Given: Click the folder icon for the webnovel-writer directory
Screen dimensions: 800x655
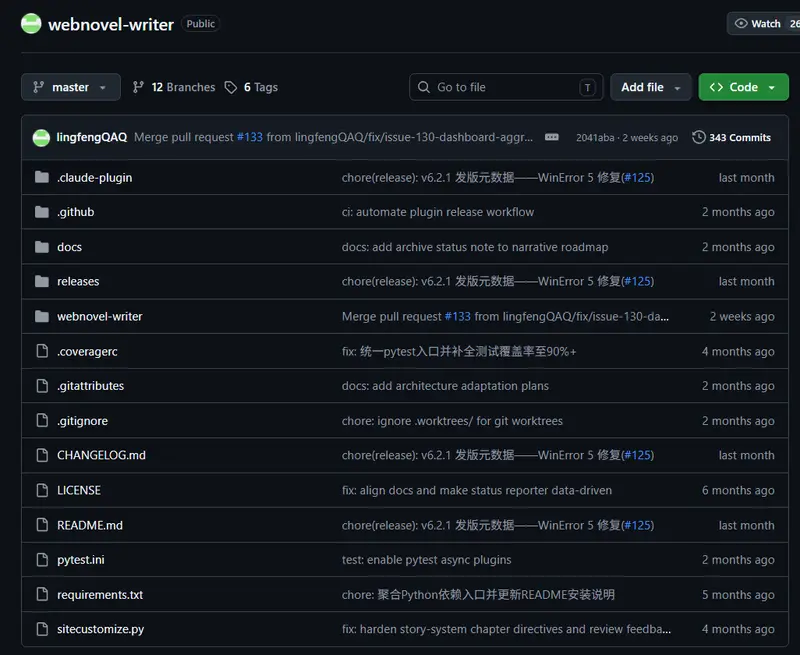Looking at the screenshot, I should 42,316.
